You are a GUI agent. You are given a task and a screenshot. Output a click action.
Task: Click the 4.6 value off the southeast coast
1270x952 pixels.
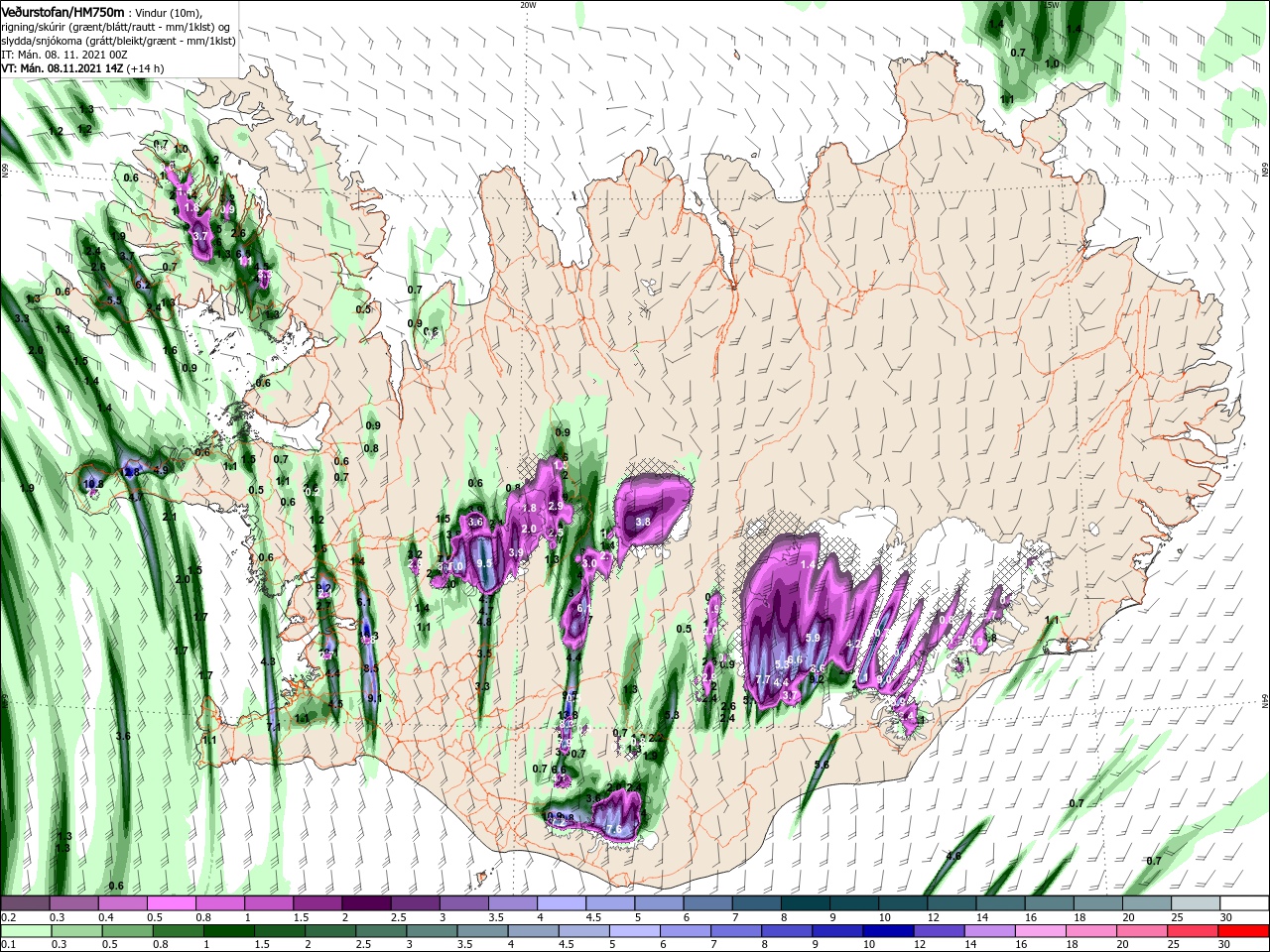coord(954,856)
